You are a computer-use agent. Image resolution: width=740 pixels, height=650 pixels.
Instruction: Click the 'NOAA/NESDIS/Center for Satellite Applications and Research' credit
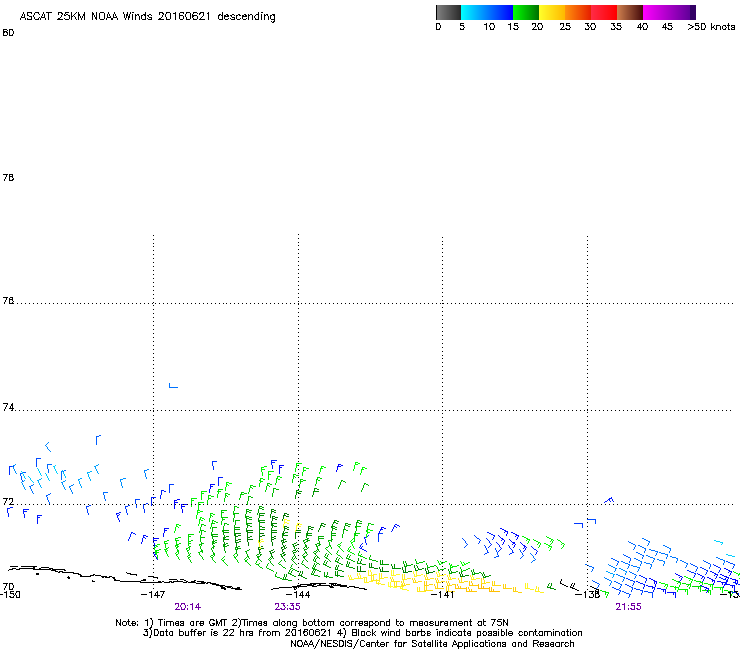[x=432, y=644]
